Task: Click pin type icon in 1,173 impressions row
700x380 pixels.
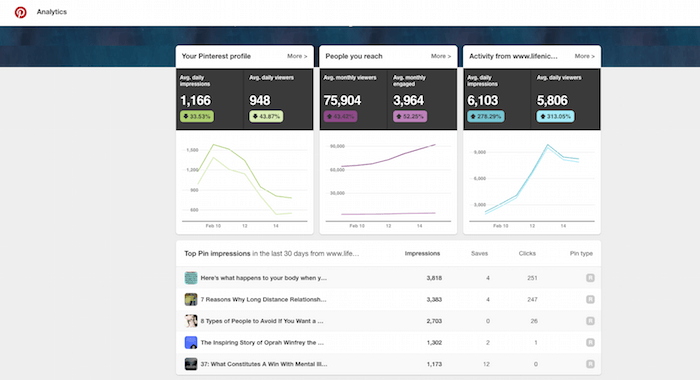Action: (590, 364)
